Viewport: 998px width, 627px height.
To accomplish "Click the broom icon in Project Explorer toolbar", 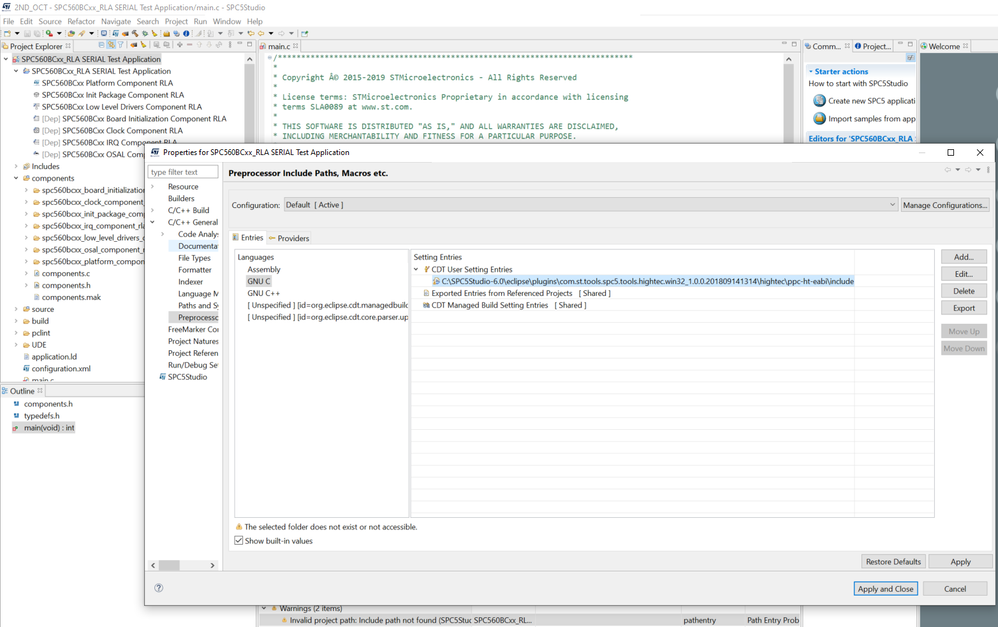I will pyautogui.click(x=143, y=45).
